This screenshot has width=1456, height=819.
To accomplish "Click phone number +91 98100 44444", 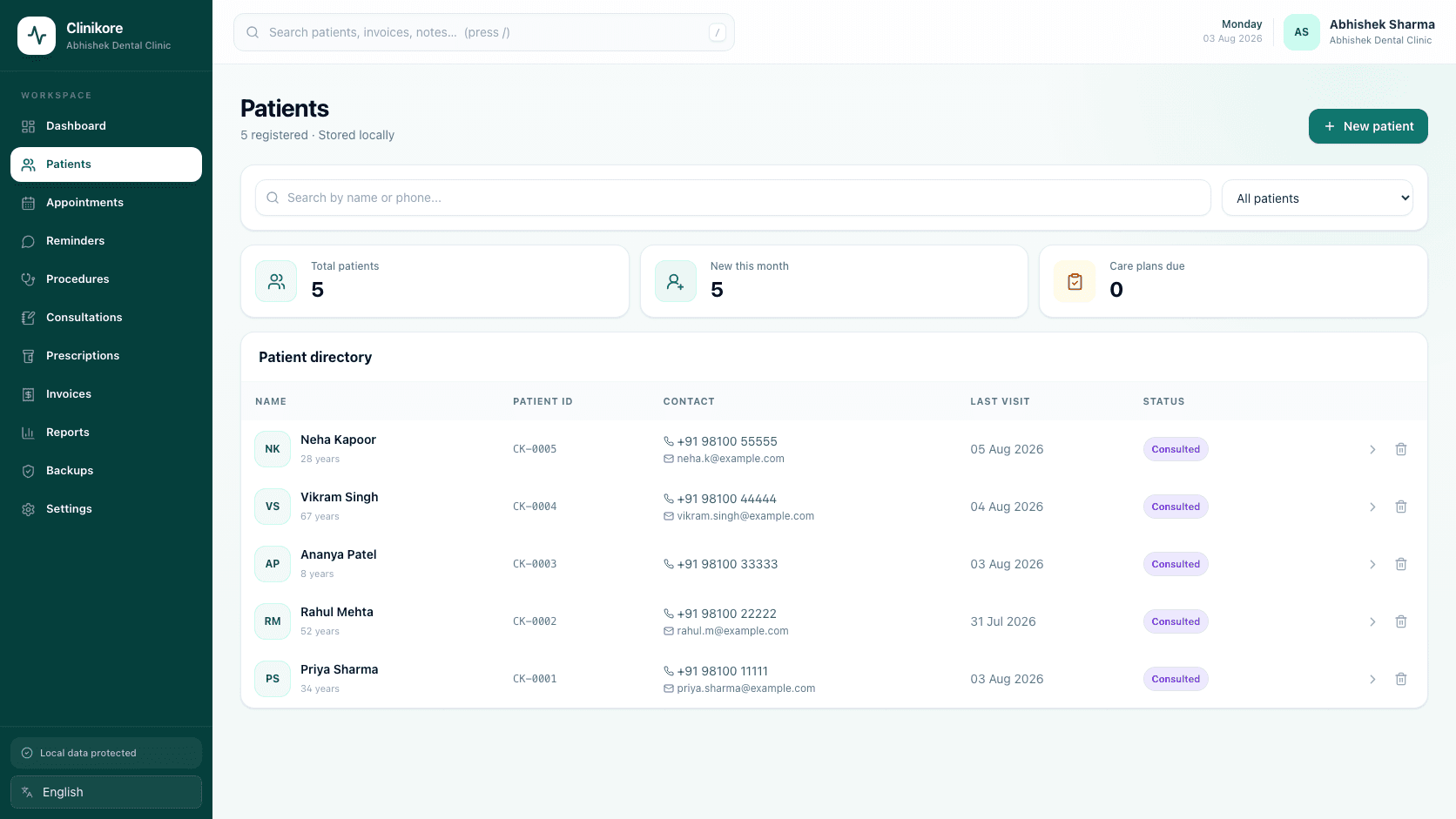I will [x=726, y=499].
